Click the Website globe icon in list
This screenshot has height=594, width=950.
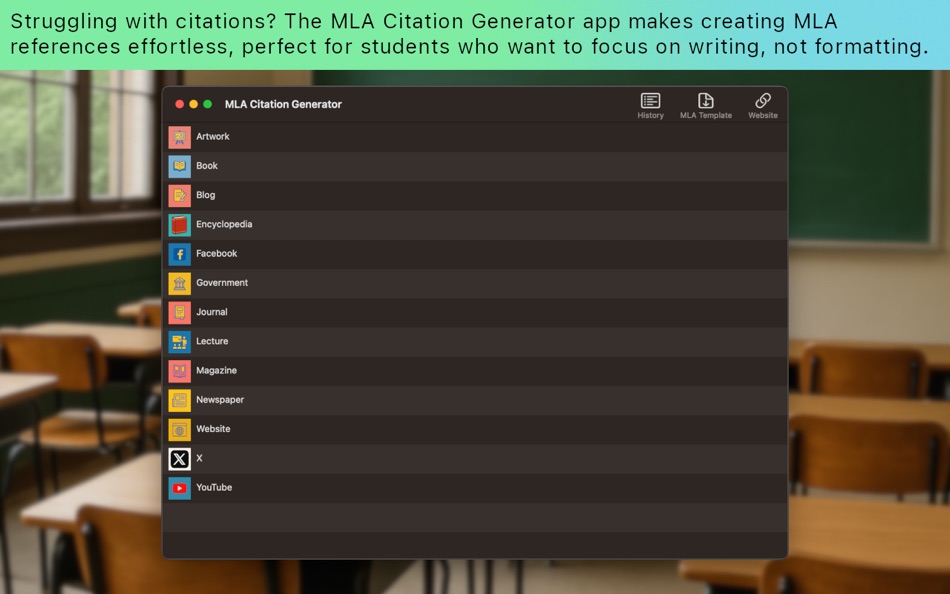[x=179, y=429]
